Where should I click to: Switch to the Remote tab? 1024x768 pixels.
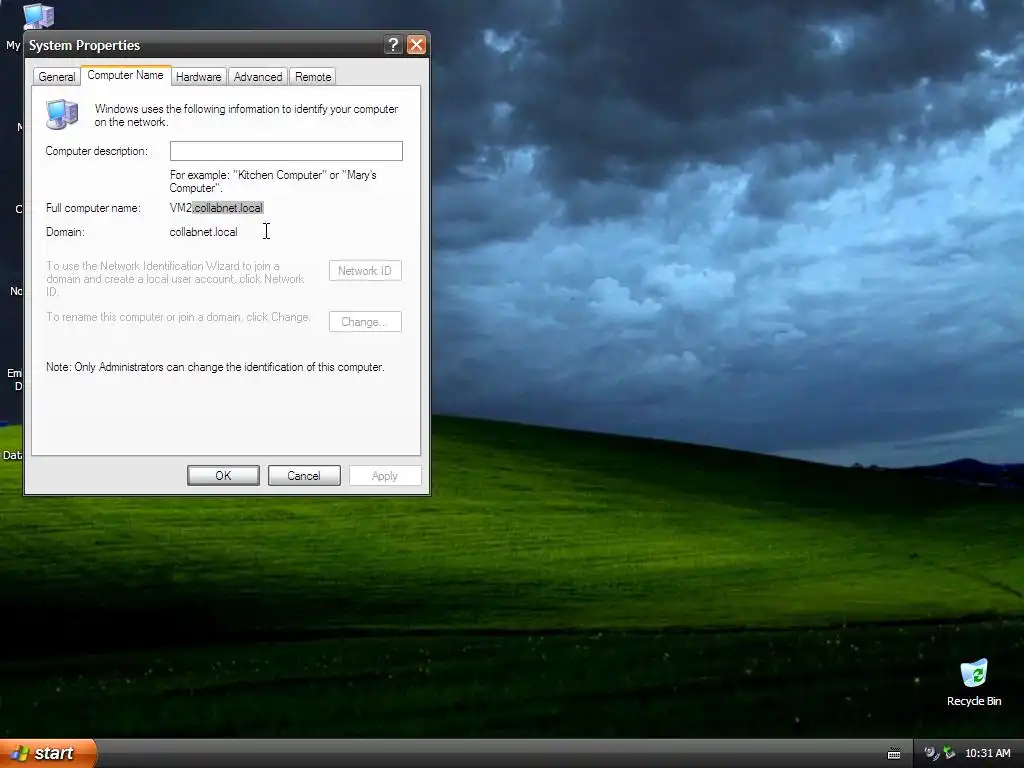[x=313, y=76]
